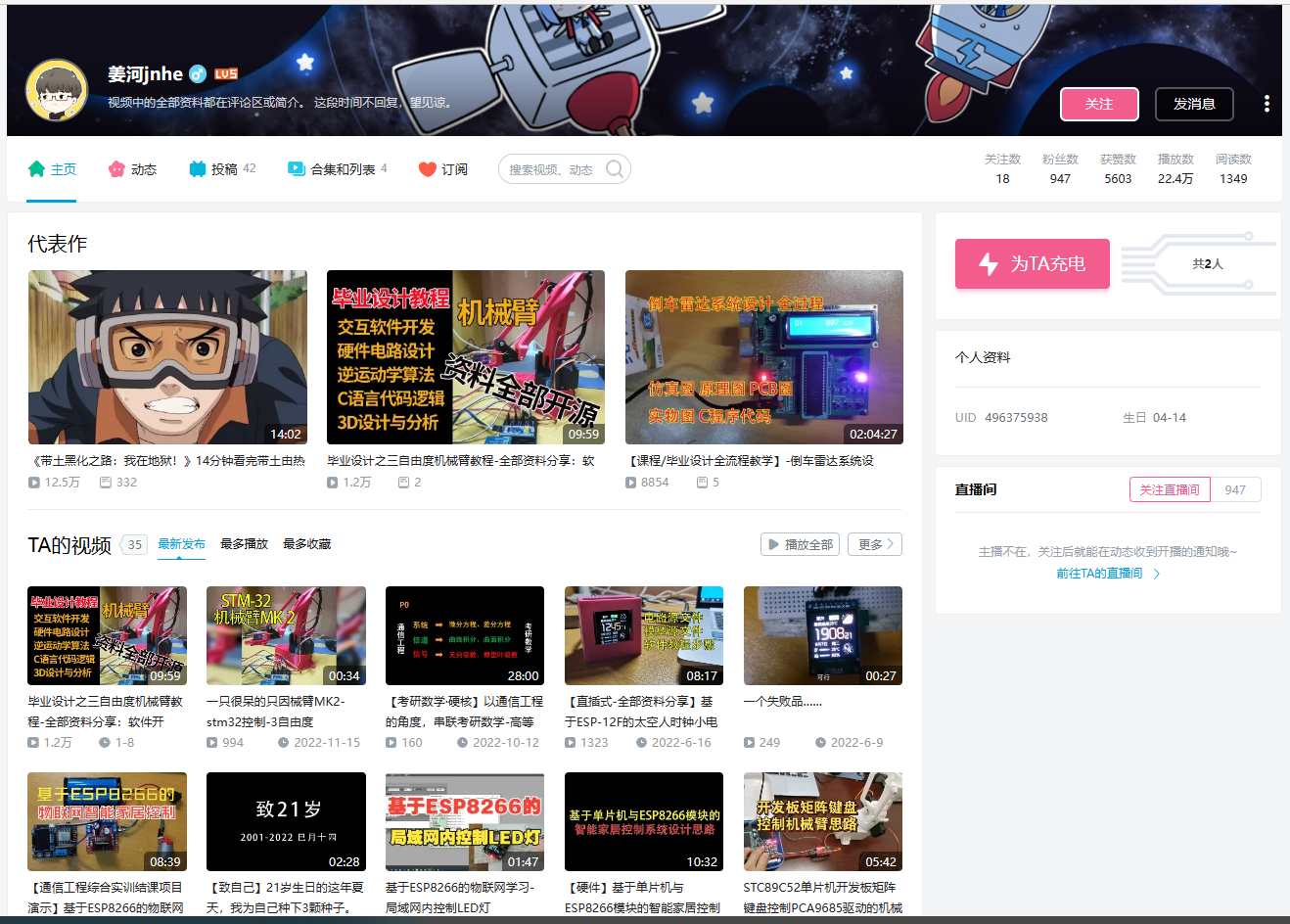Open the 28:00 考研数学 video thumbnail
Viewport: 1290px width, 924px height.
465,635
